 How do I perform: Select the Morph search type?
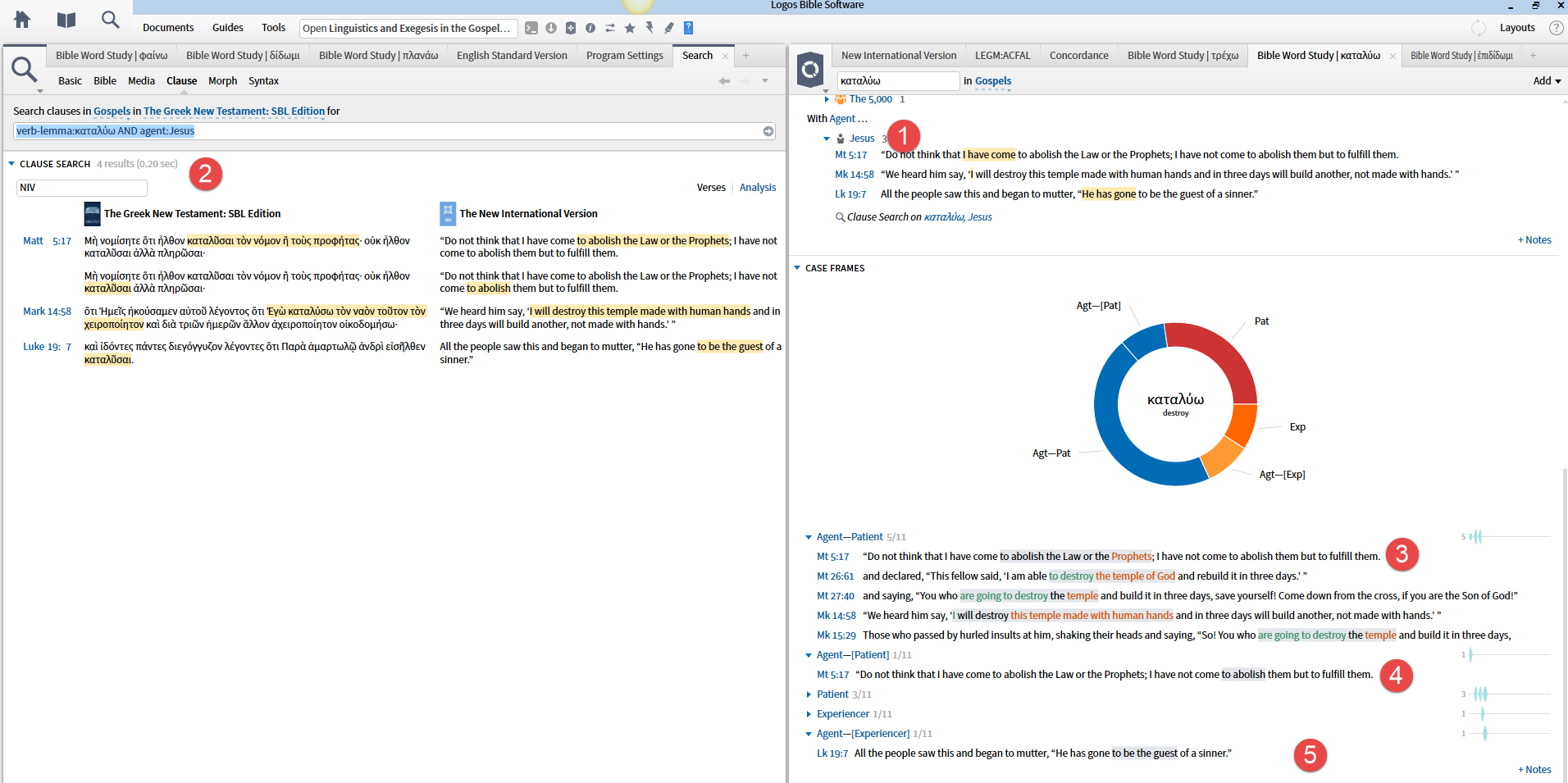tap(222, 81)
